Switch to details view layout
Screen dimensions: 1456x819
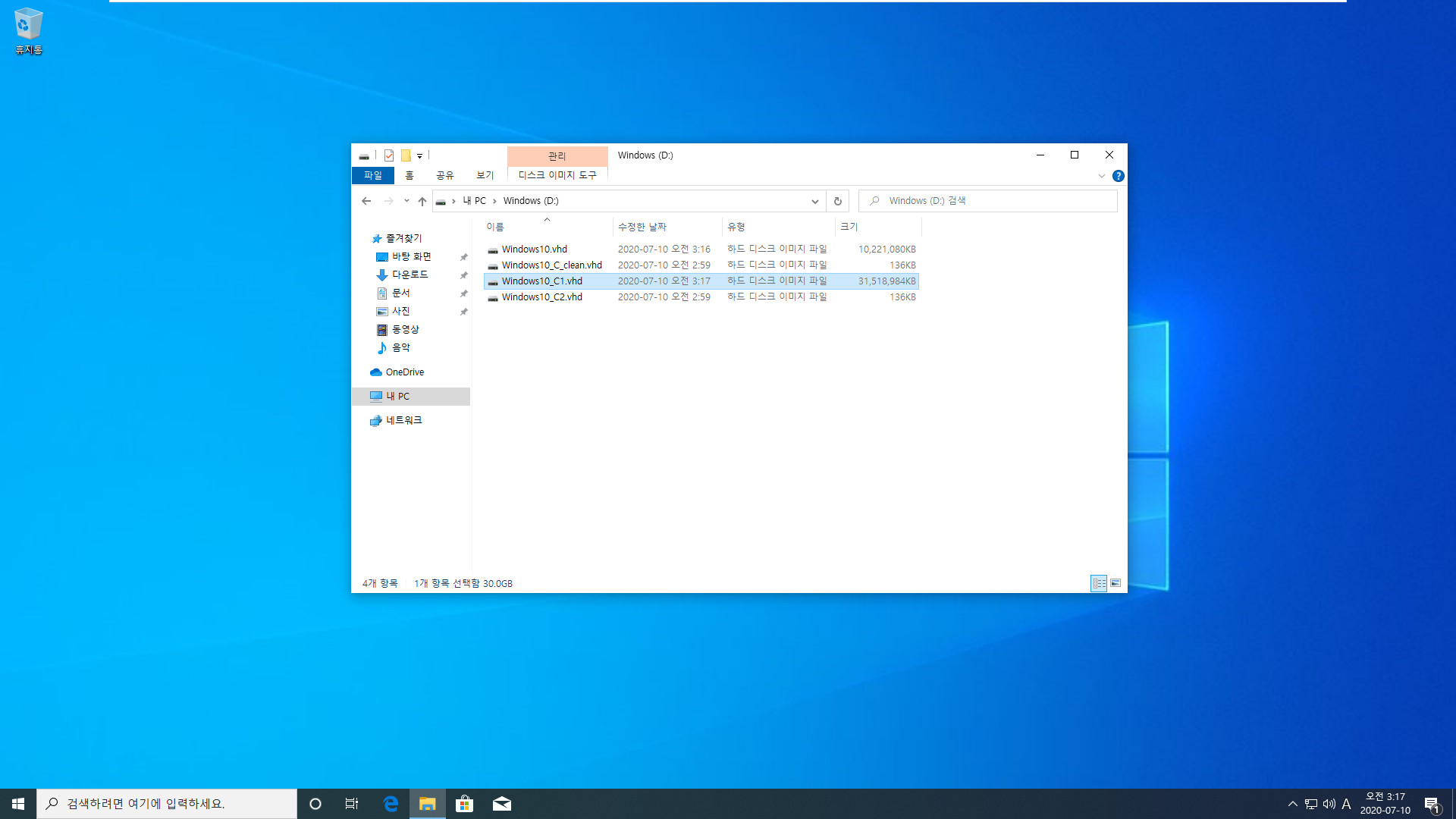pos(1099,583)
